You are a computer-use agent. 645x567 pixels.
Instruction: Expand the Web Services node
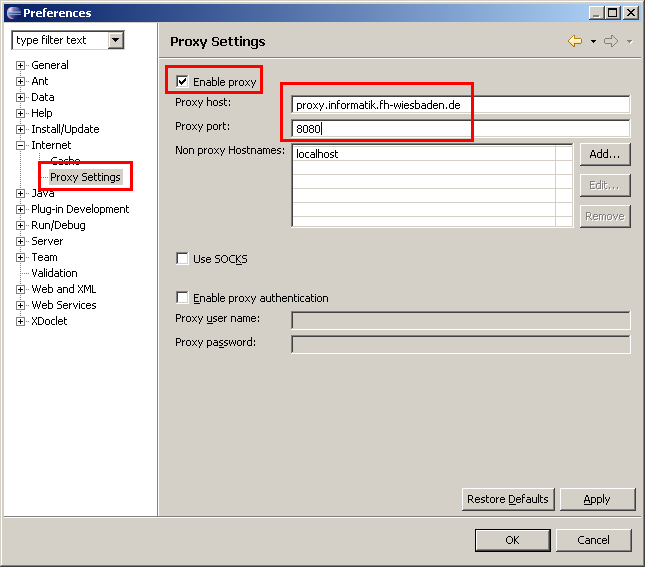click(20, 305)
